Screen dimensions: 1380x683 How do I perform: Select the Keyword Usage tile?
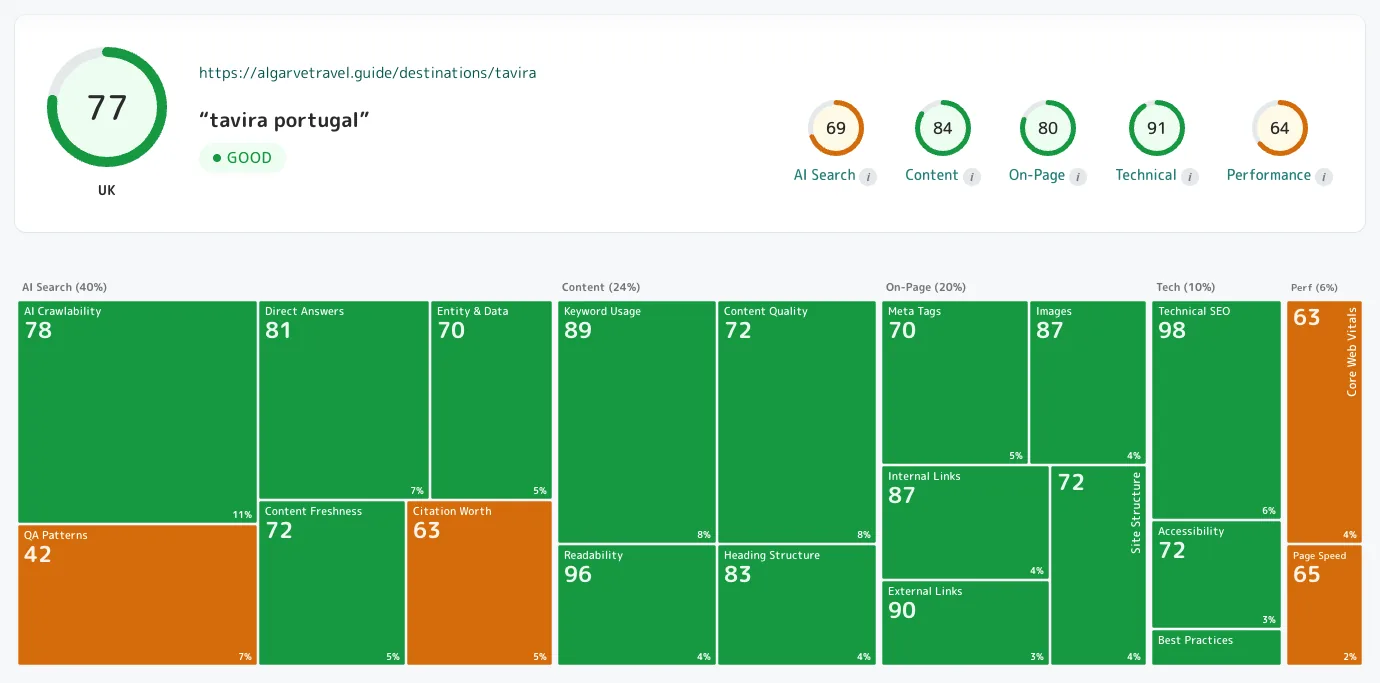point(637,422)
